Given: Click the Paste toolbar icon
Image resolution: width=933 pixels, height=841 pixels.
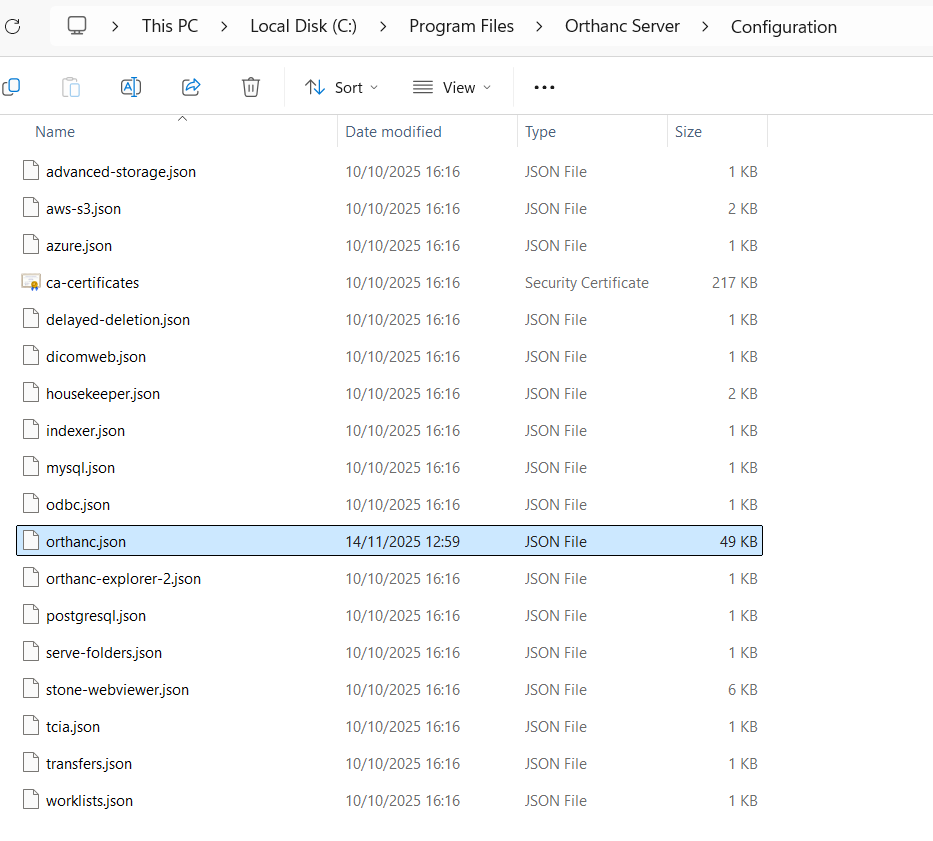Looking at the screenshot, I should 71,87.
